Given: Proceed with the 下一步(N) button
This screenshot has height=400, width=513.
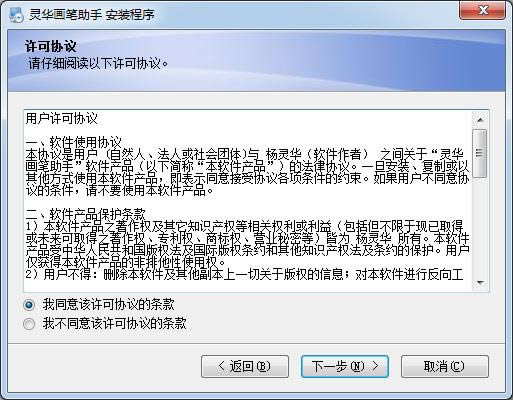Looking at the screenshot, I should 345,366.
